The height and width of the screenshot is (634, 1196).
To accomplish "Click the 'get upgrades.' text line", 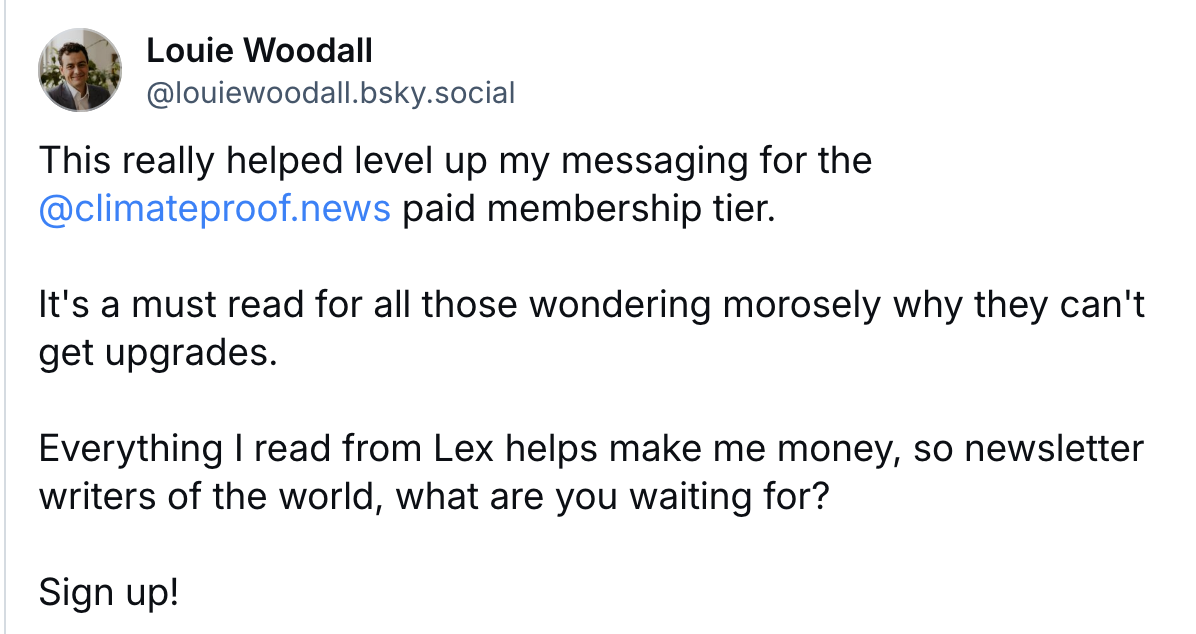I will (x=158, y=353).
